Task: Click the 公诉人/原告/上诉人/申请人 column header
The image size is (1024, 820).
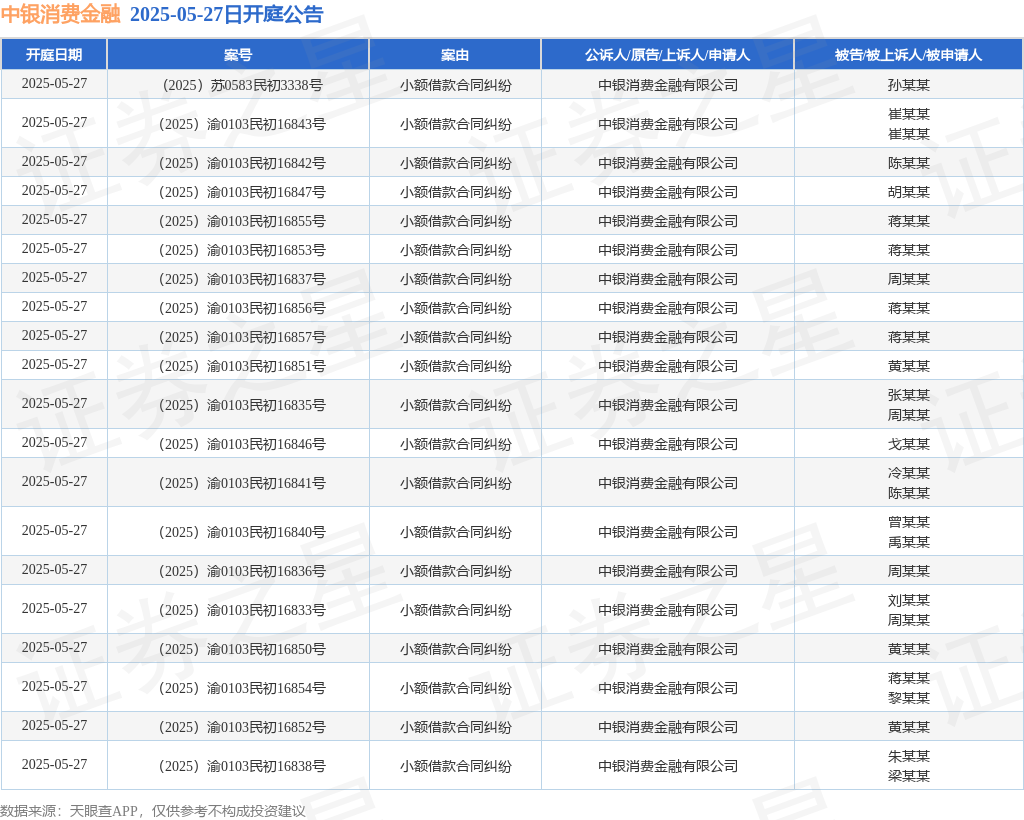Action: 667,55
